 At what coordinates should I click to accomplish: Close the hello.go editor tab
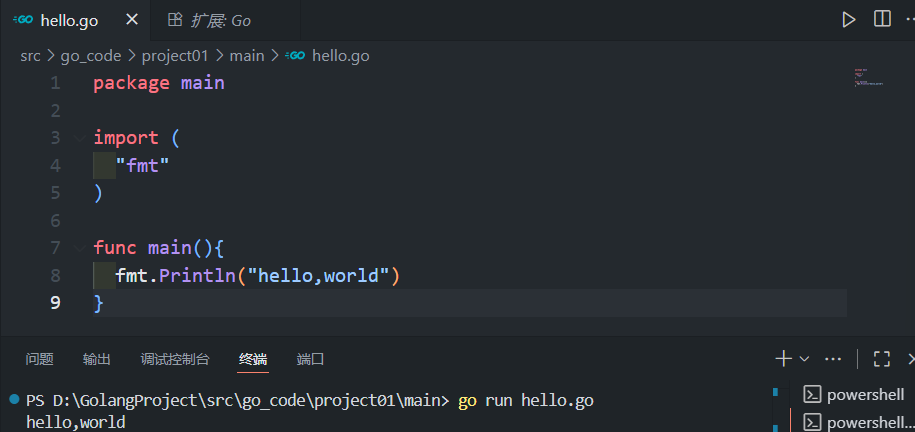(x=132, y=21)
